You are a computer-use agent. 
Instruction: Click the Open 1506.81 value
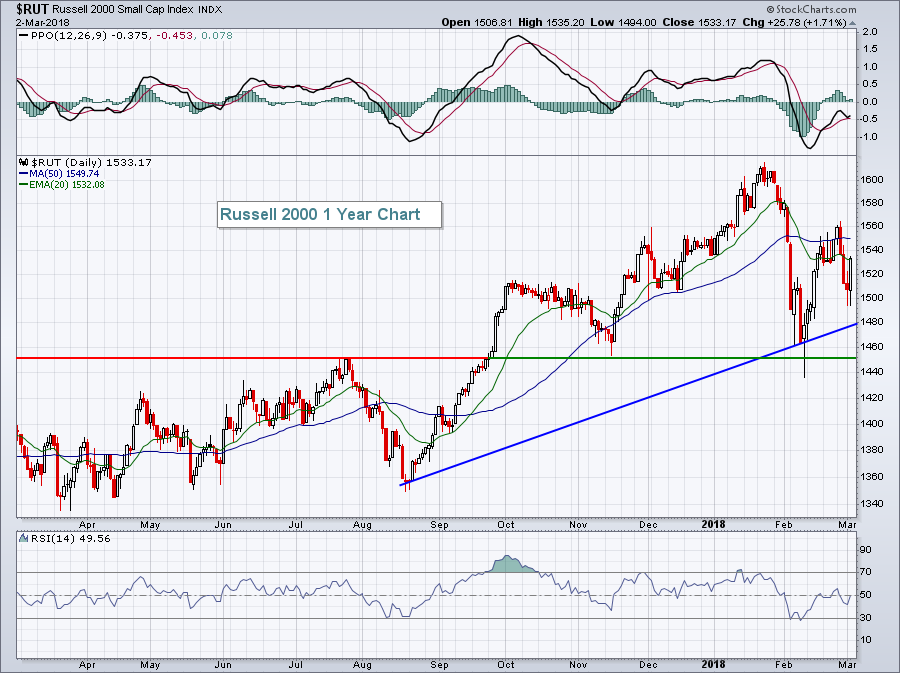click(477, 22)
